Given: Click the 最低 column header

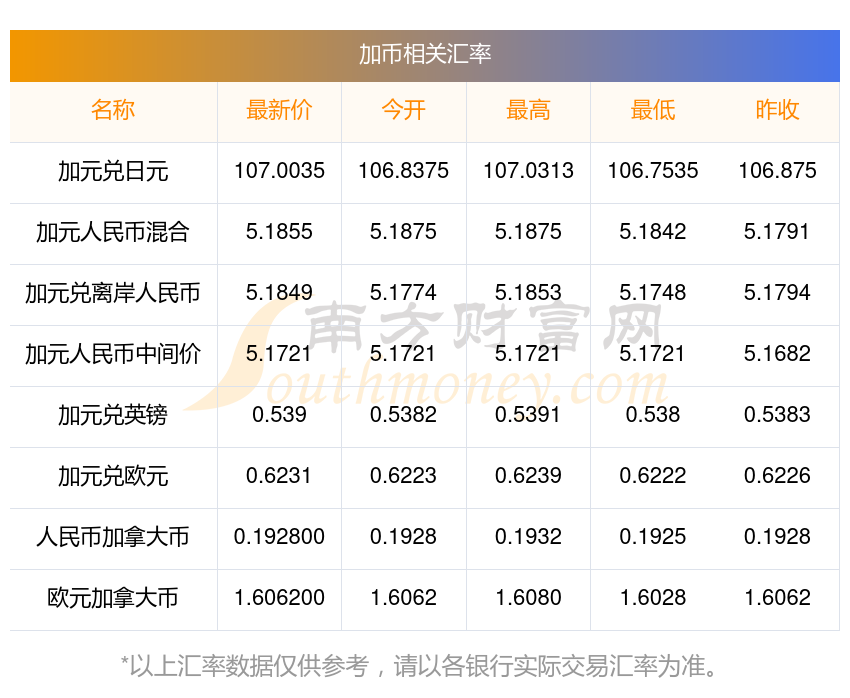Looking at the screenshot, I should coord(653,110).
